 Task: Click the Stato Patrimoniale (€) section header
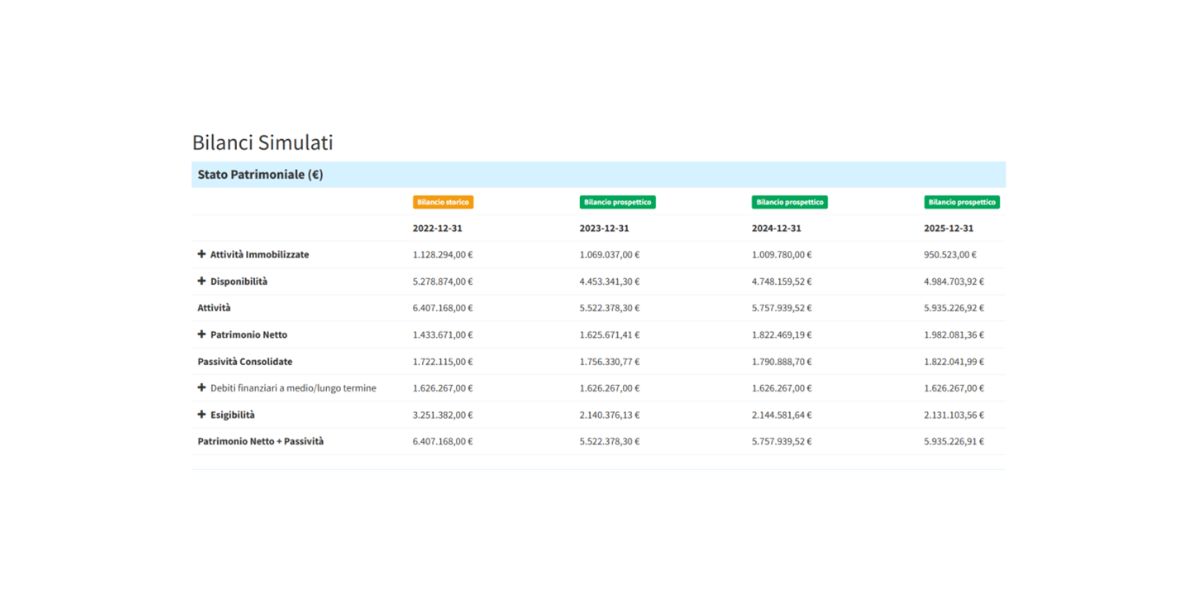point(260,175)
